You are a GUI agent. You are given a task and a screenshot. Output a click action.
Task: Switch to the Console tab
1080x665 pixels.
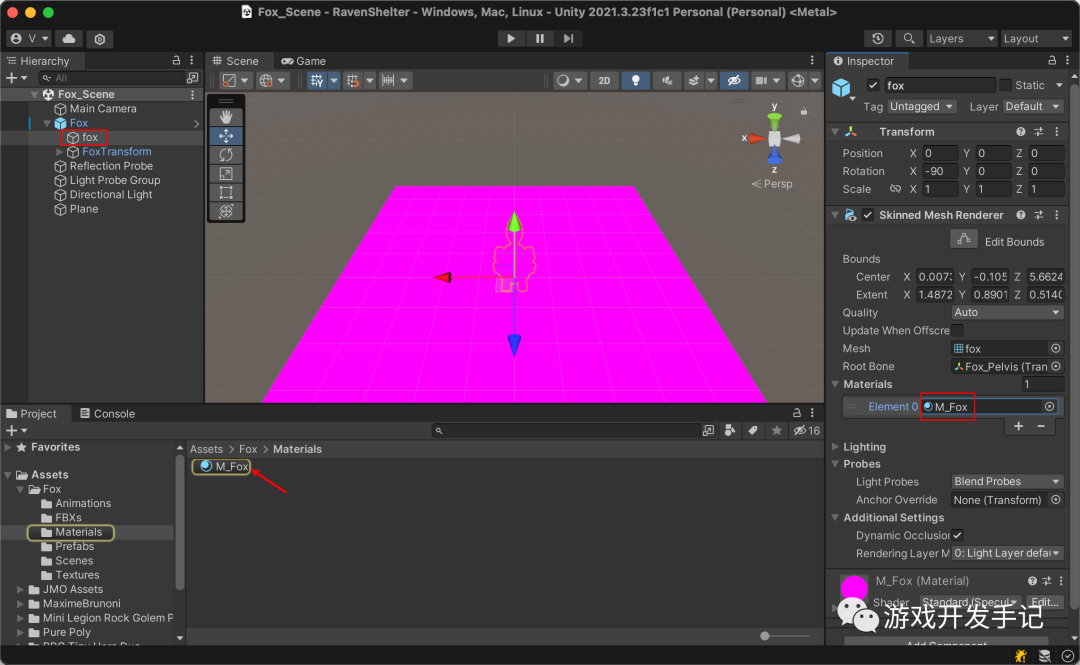107,413
